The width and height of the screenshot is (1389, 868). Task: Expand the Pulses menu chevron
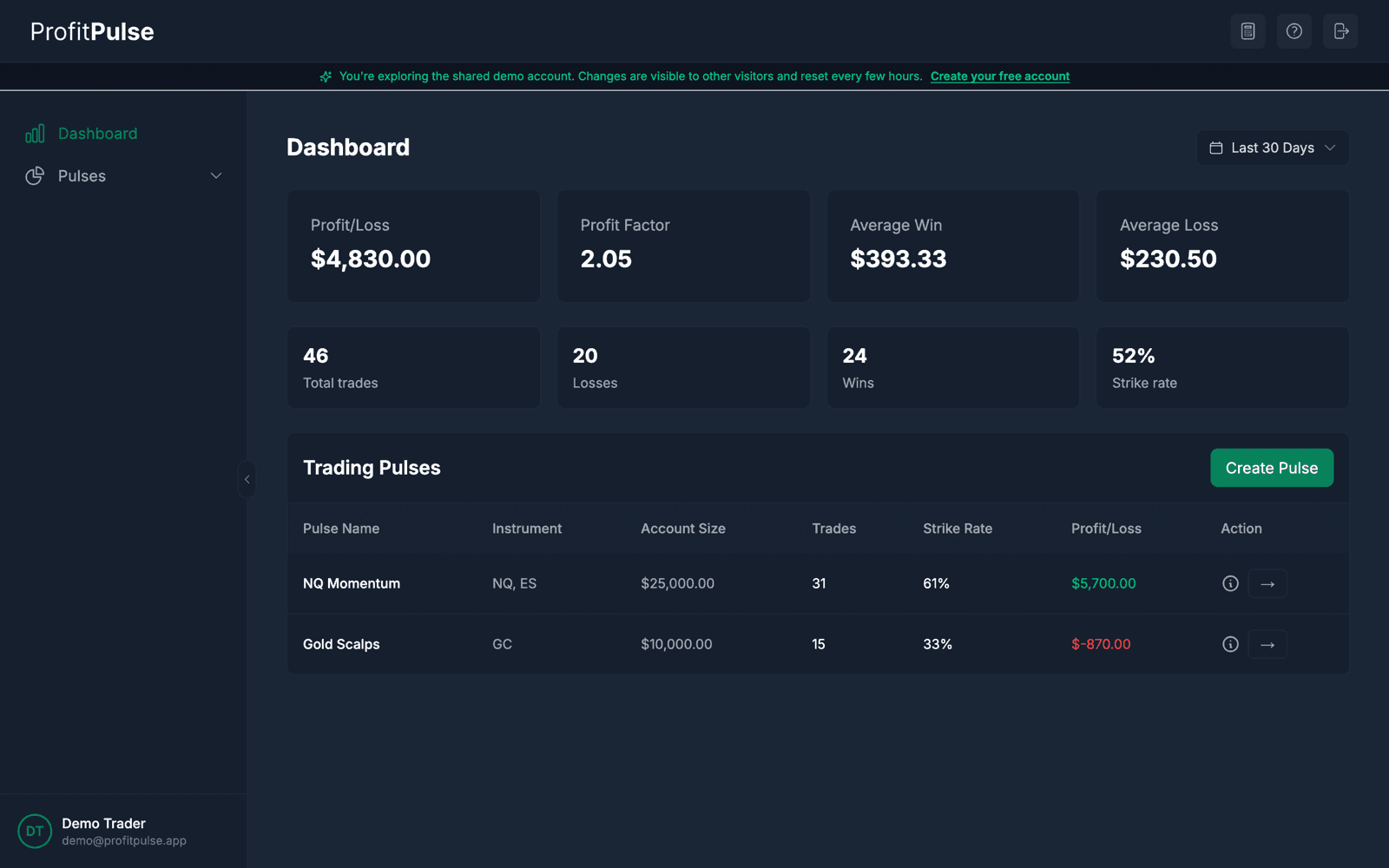216,176
